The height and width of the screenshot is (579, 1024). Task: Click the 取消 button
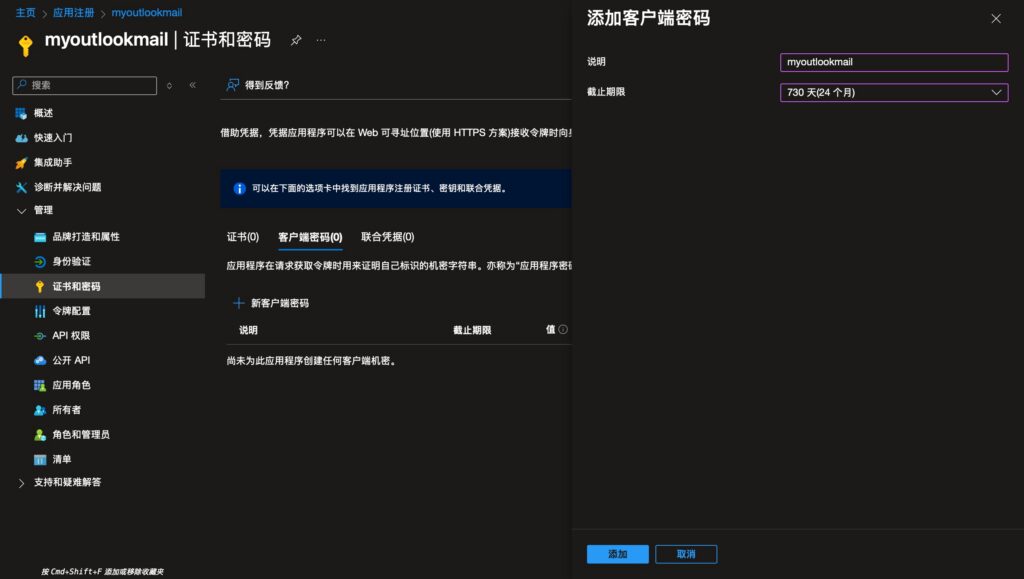(686, 554)
